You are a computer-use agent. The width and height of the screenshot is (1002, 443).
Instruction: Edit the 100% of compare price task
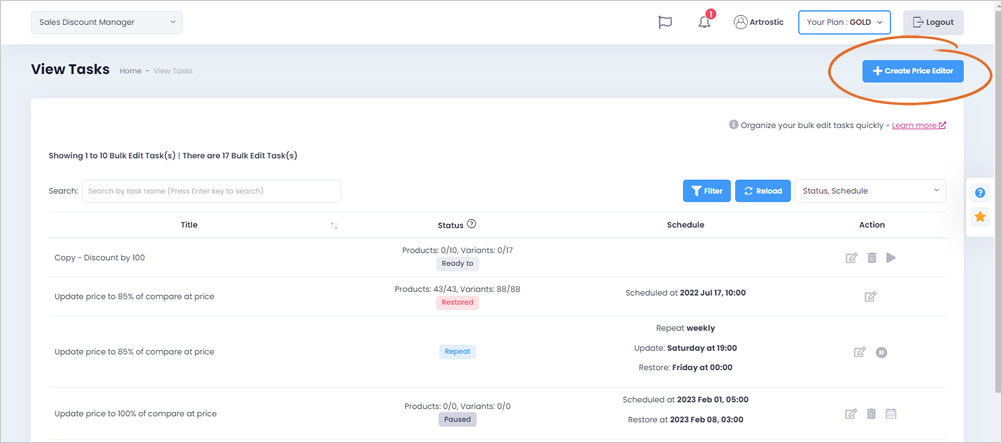coord(851,414)
